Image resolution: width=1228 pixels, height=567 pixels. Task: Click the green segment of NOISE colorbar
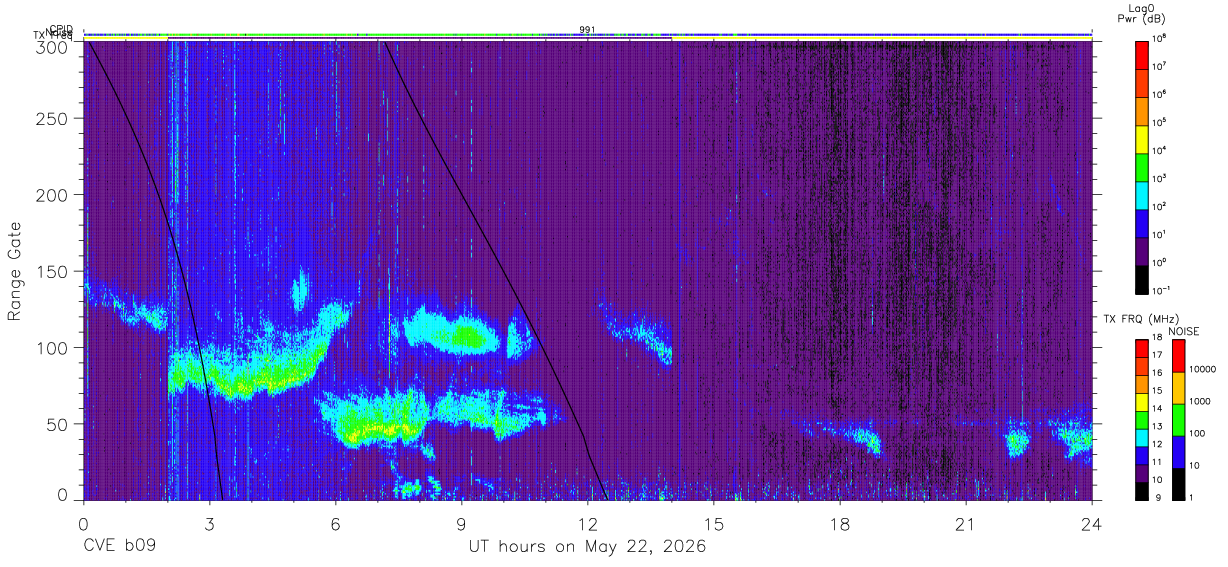(x=1178, y=420)
